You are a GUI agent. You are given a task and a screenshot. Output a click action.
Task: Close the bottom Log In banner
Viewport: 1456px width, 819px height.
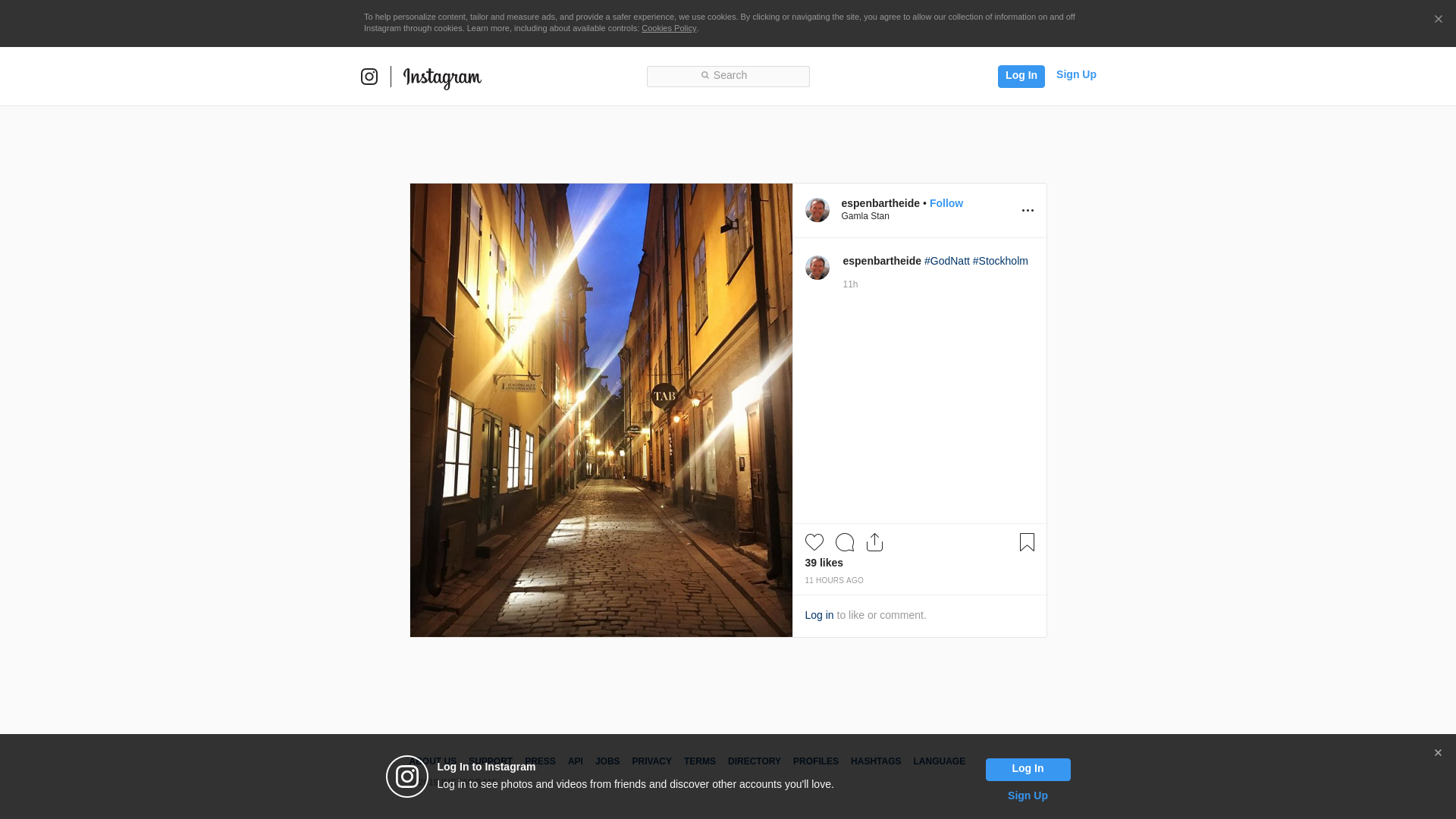coord(1438,753)
